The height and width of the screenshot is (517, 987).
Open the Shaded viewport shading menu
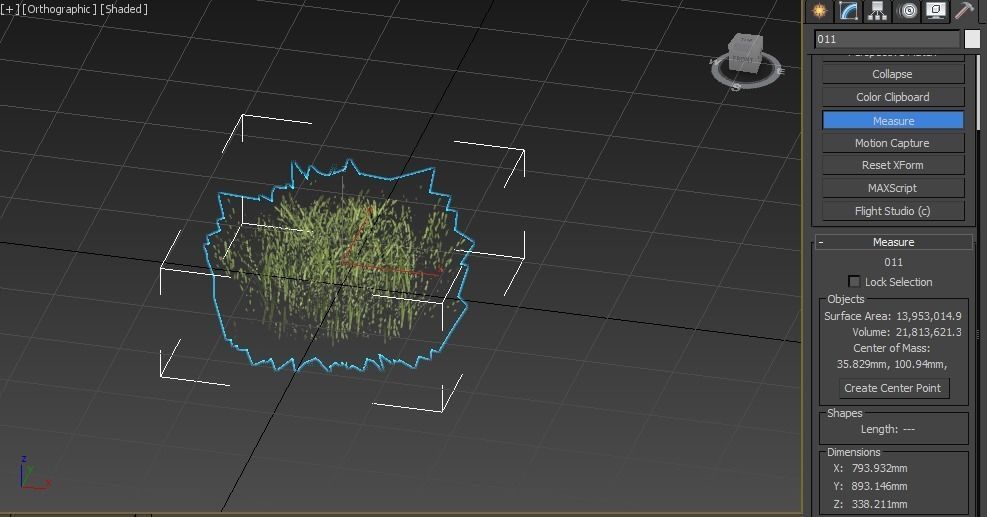(x=123, y=9)
